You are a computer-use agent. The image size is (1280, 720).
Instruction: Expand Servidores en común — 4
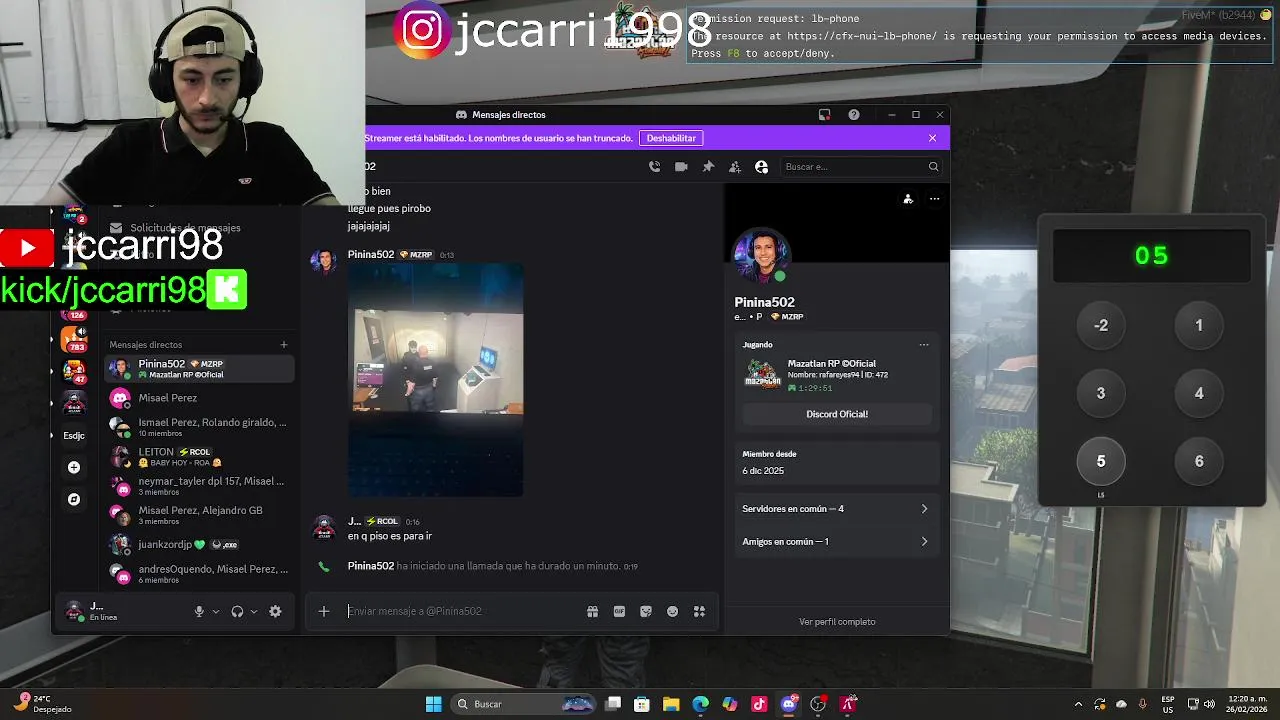(835, 509)
